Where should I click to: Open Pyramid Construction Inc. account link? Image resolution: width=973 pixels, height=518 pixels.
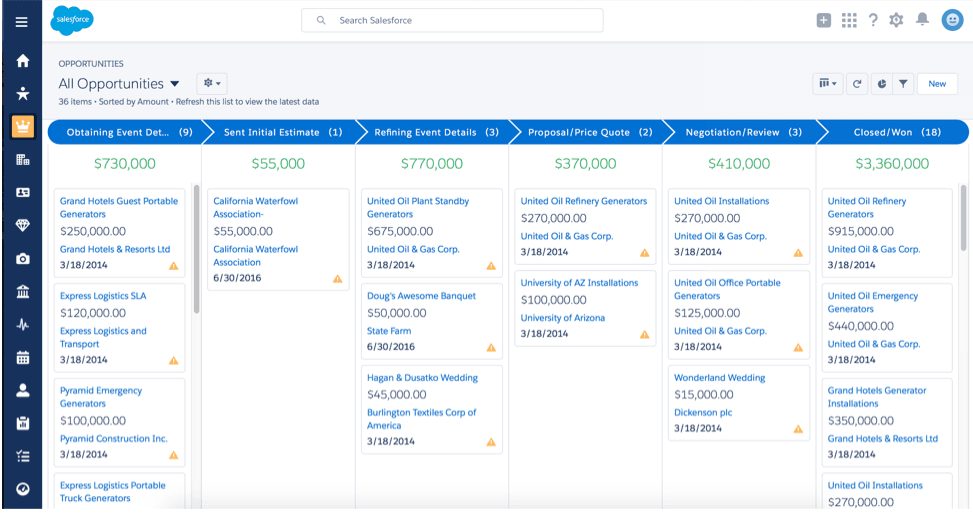coord(114,439)
